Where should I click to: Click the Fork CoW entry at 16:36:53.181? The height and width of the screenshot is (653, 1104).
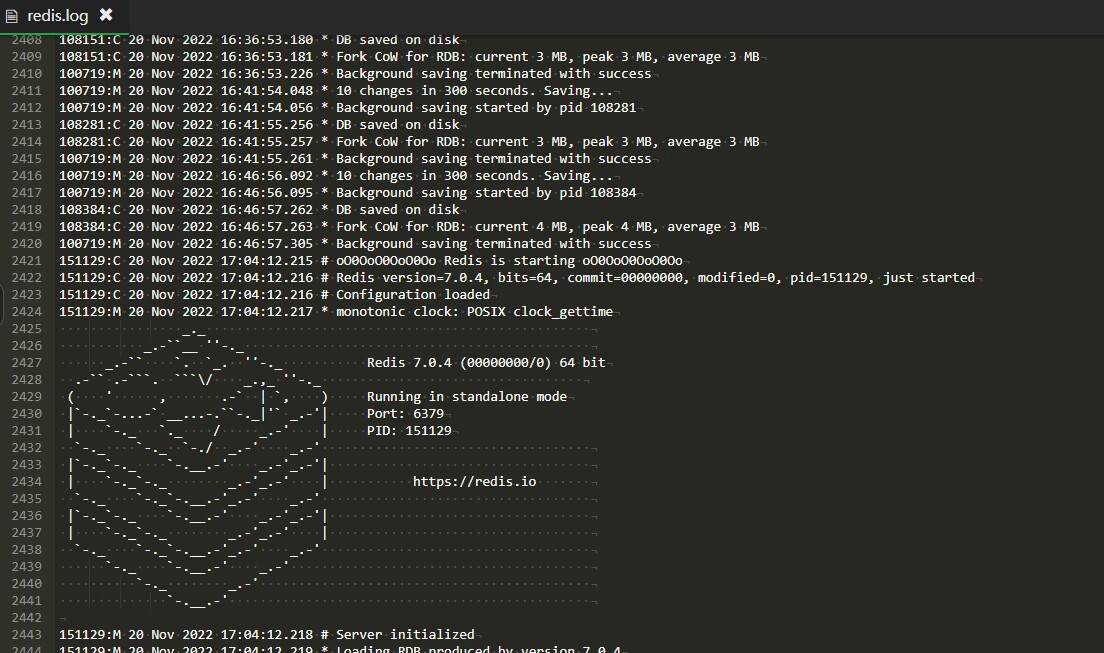tap(548, 57)
